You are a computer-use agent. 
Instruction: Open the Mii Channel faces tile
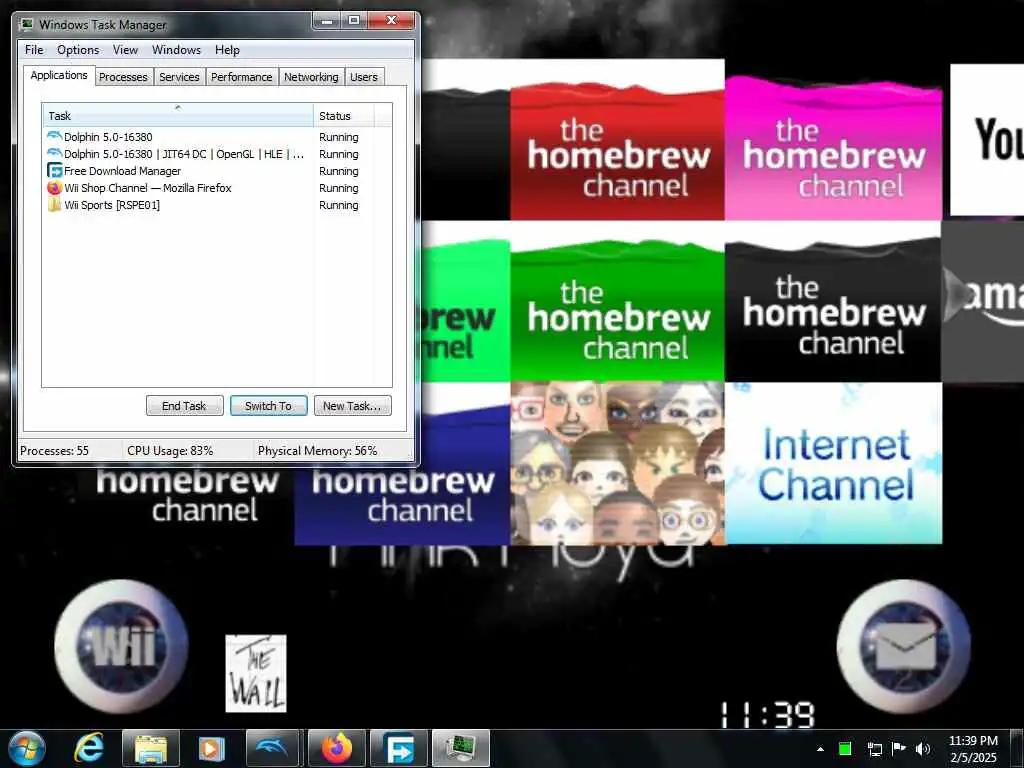(x=617, y=463)
